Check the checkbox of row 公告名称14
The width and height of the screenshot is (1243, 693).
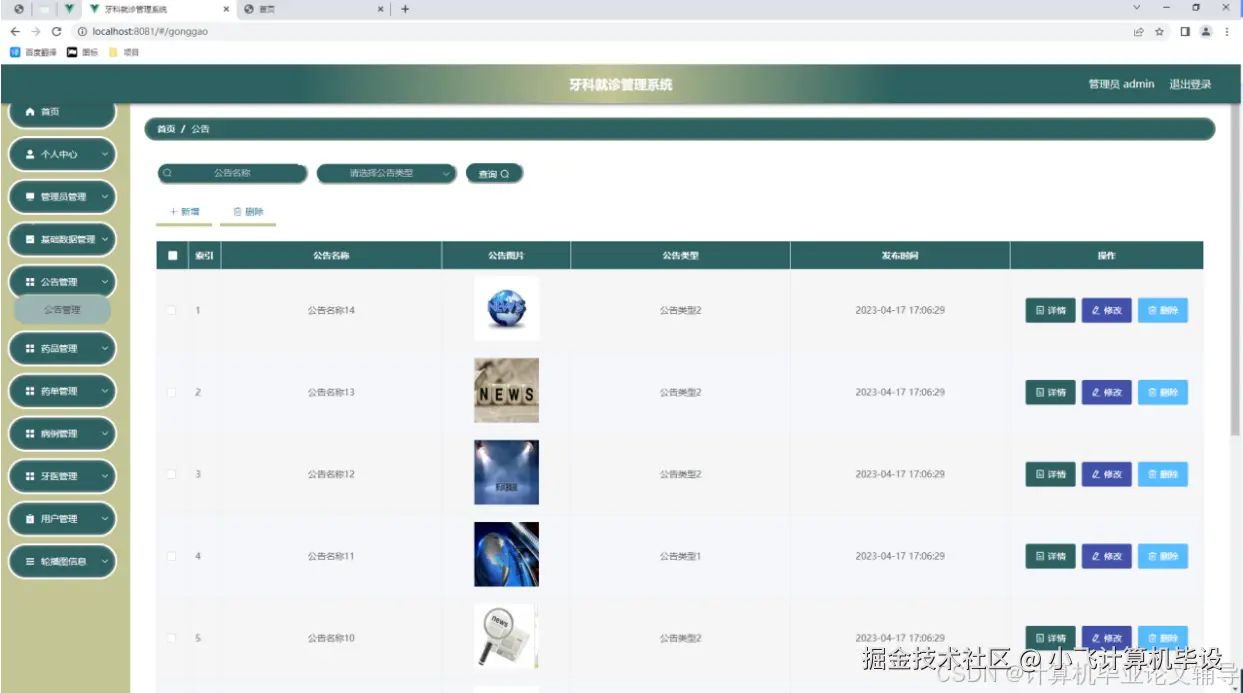coord(171,310)
